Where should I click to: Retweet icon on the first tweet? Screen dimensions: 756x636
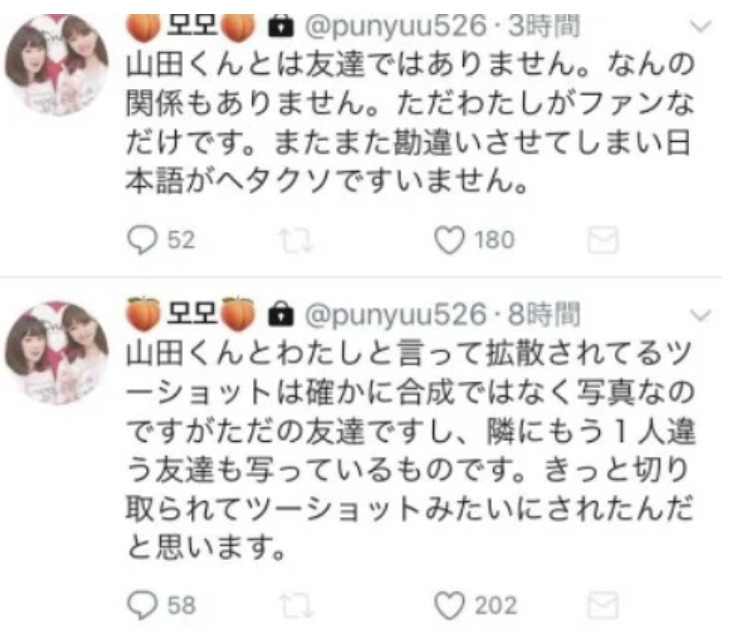pos(296,241)
